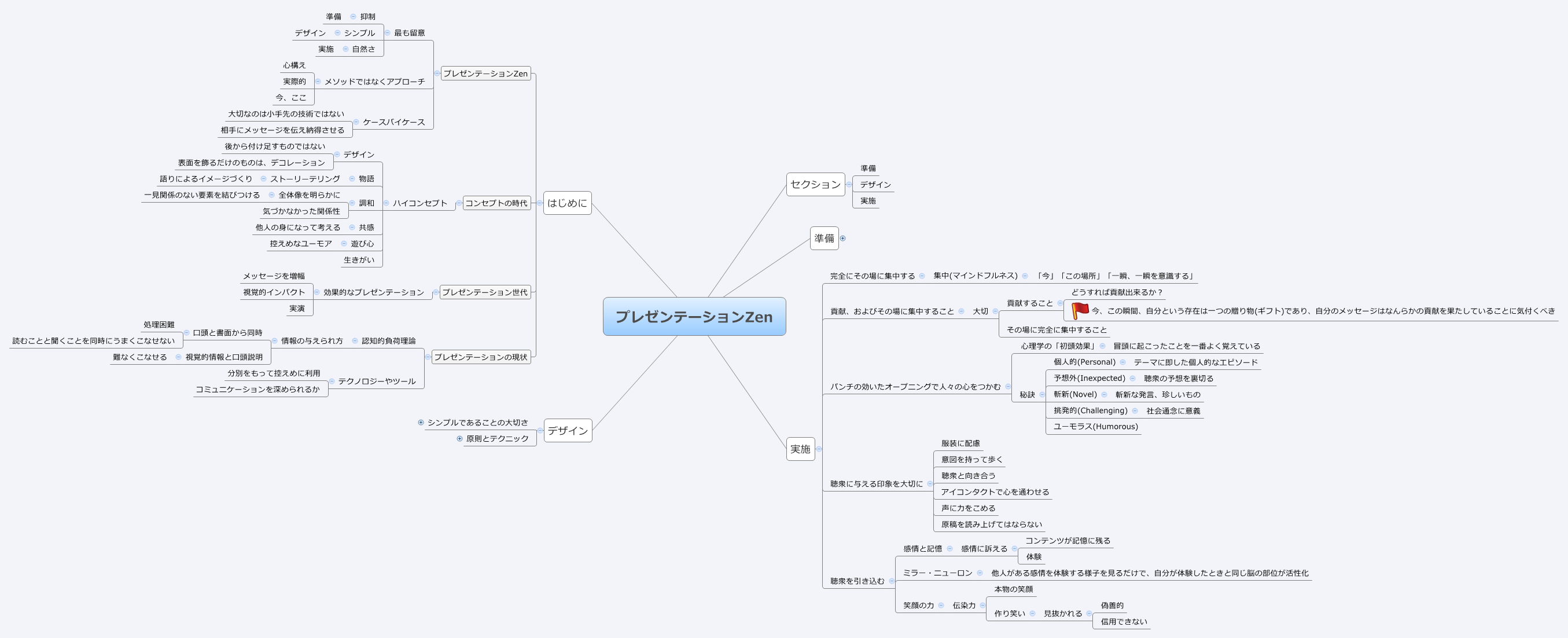Collapse the 聴衆を引き込む branch minus icon
1568x638 pixels.
[x=892, y=581]
